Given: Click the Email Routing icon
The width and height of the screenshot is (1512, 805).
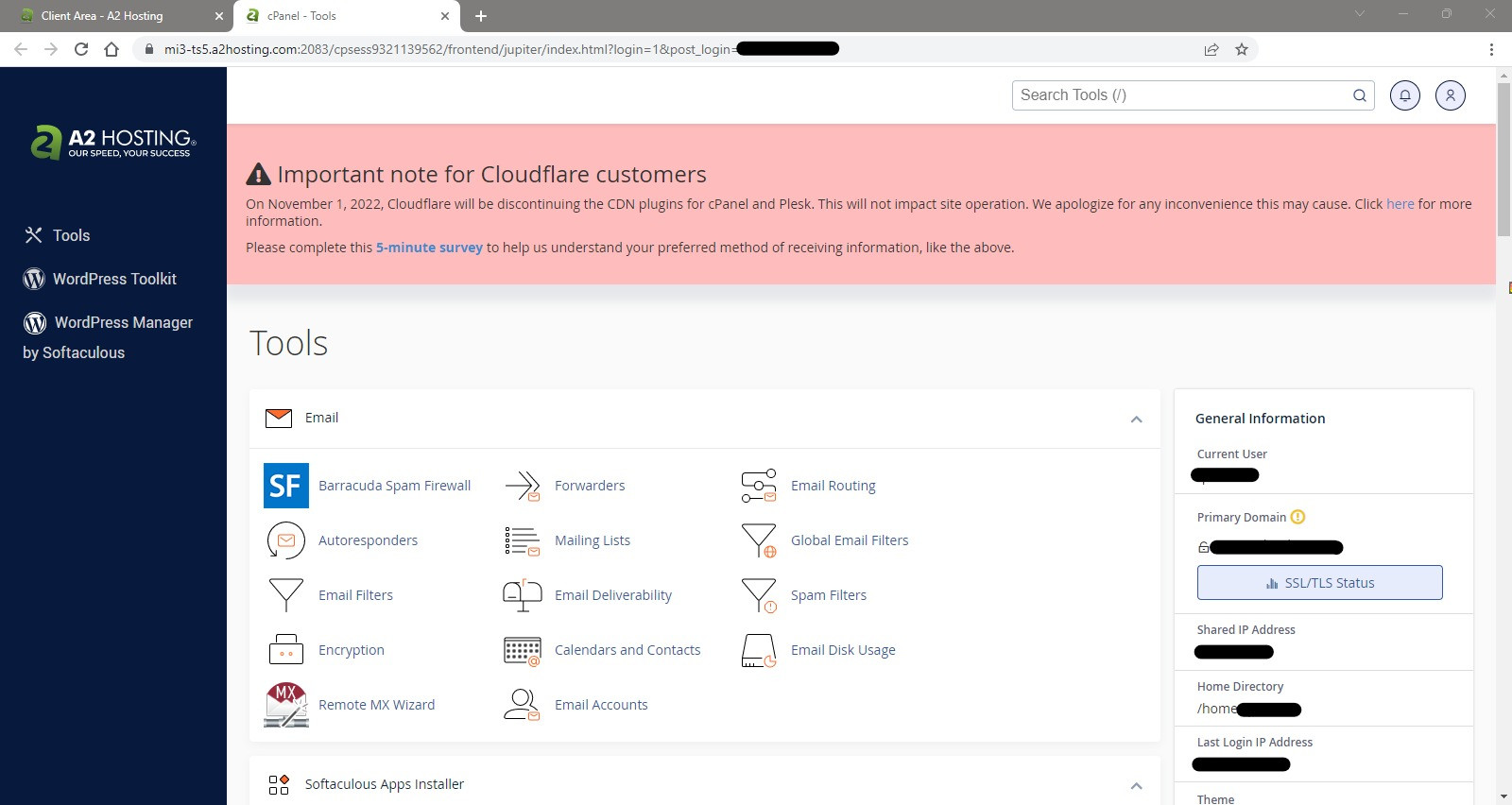Looking at the screenshot, I should pos(759,486).
